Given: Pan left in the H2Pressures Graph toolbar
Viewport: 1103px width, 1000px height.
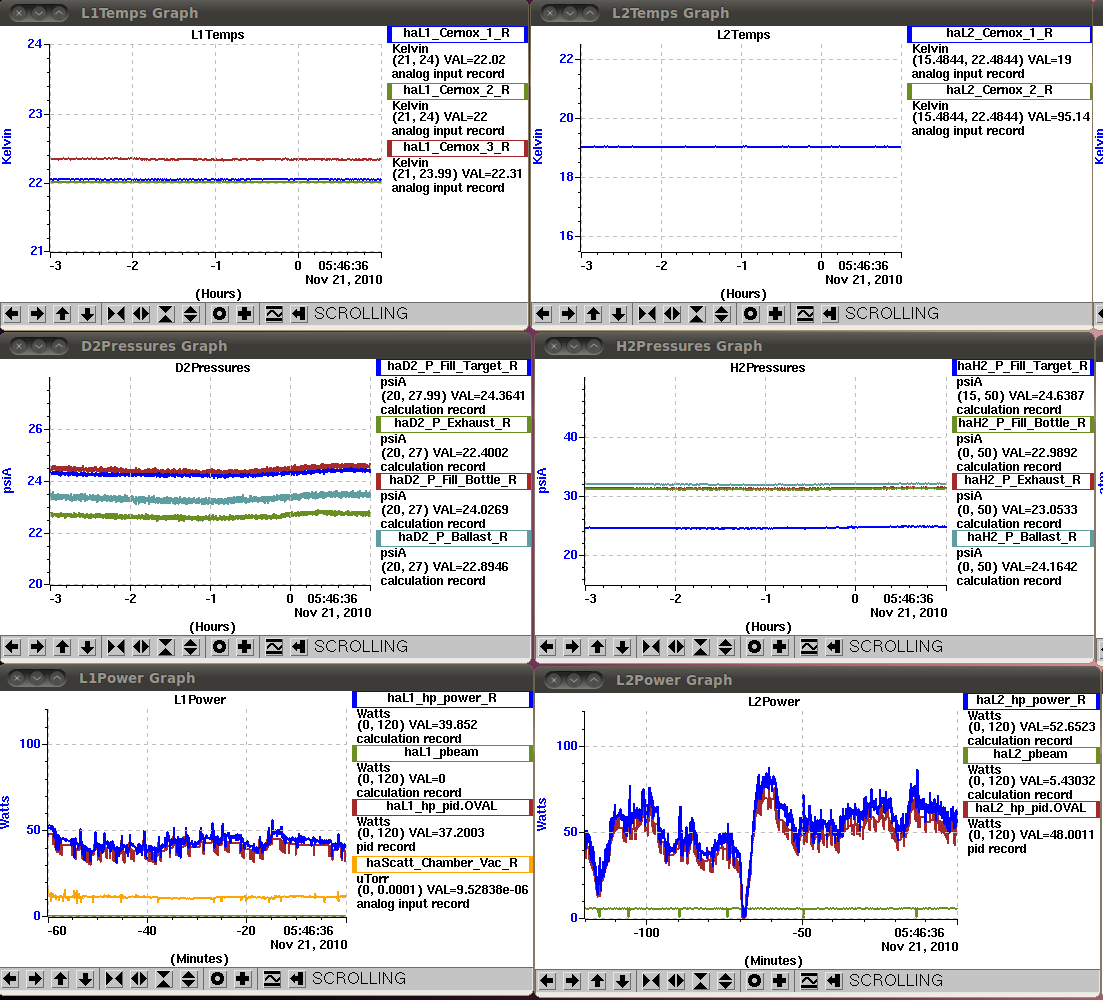Looking at the screenshot, I should [548, 646].
